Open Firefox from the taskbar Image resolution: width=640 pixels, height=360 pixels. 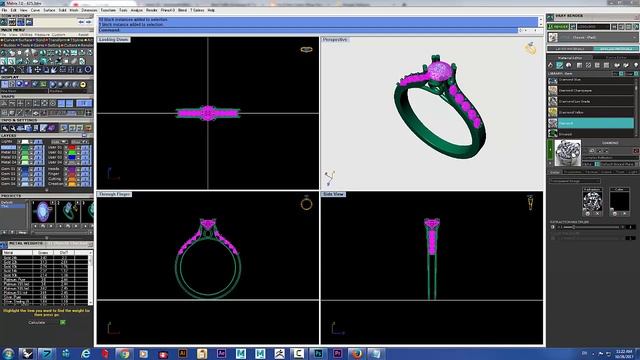(x=357, y=353)
